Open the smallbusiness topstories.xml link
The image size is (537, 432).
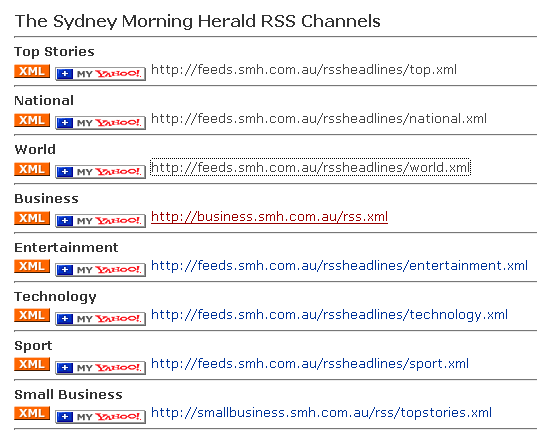(x=321, y=413)
